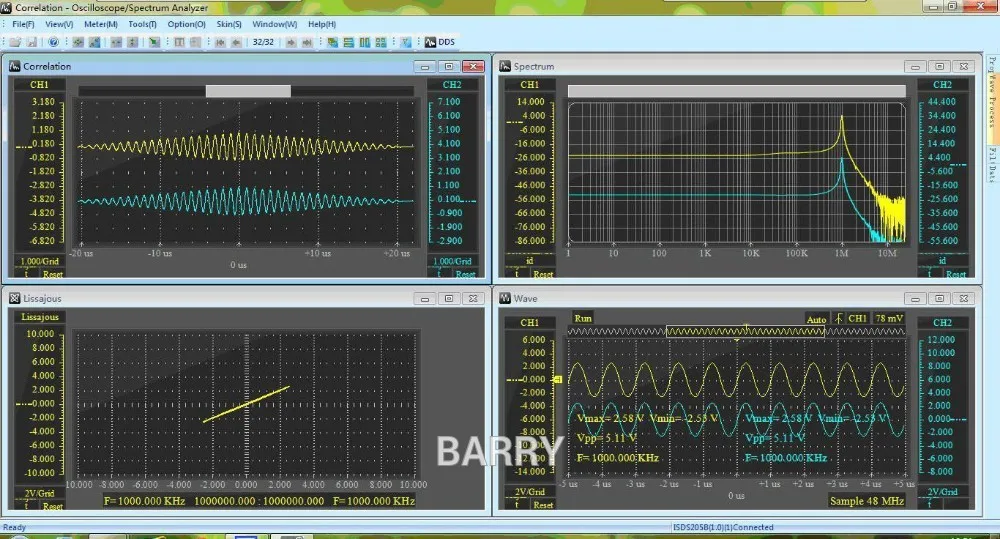Click small t button under CH1 in Wave window

point(517,505)
